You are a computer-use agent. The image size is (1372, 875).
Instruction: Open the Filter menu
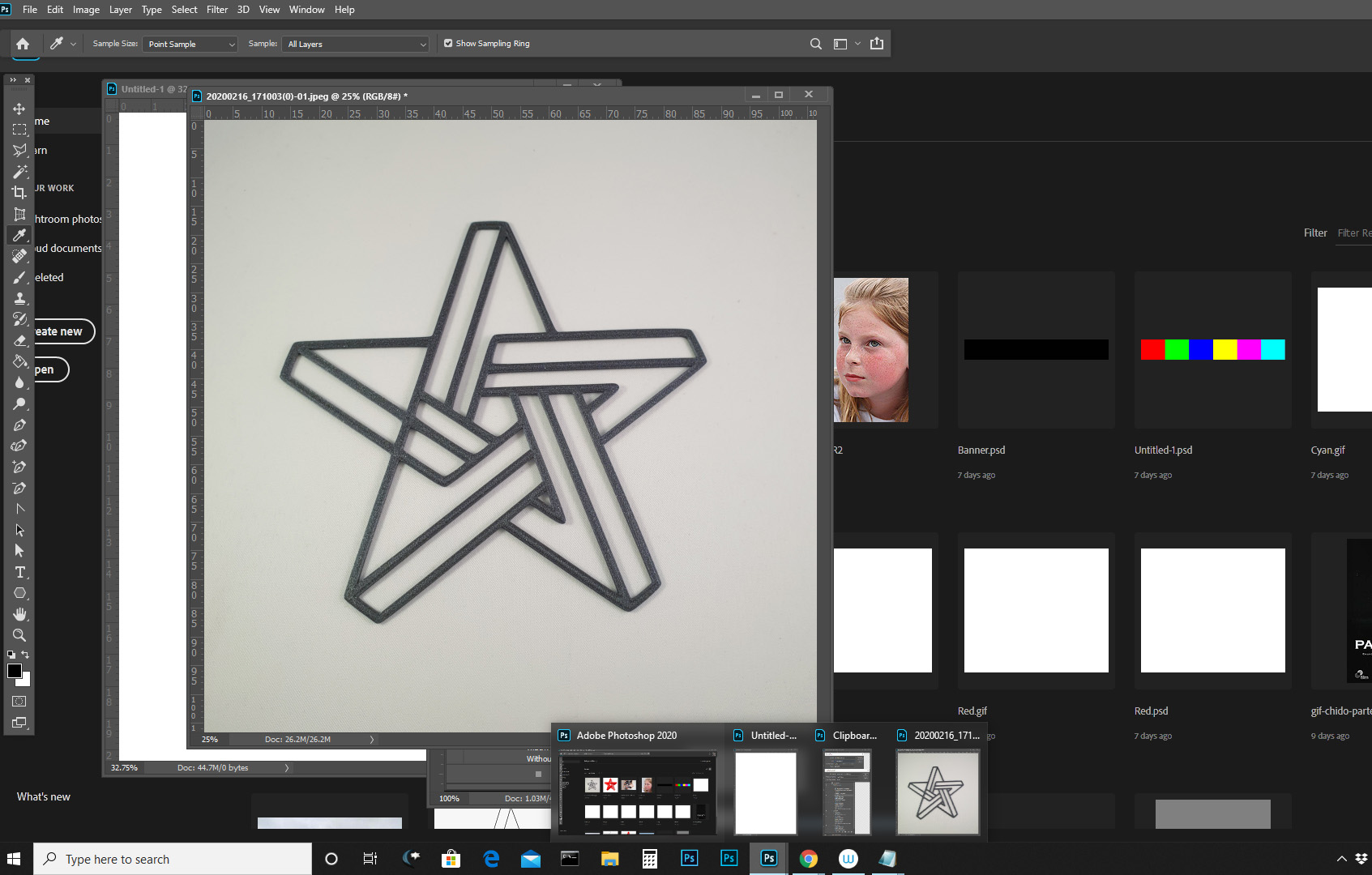[216, 9]
